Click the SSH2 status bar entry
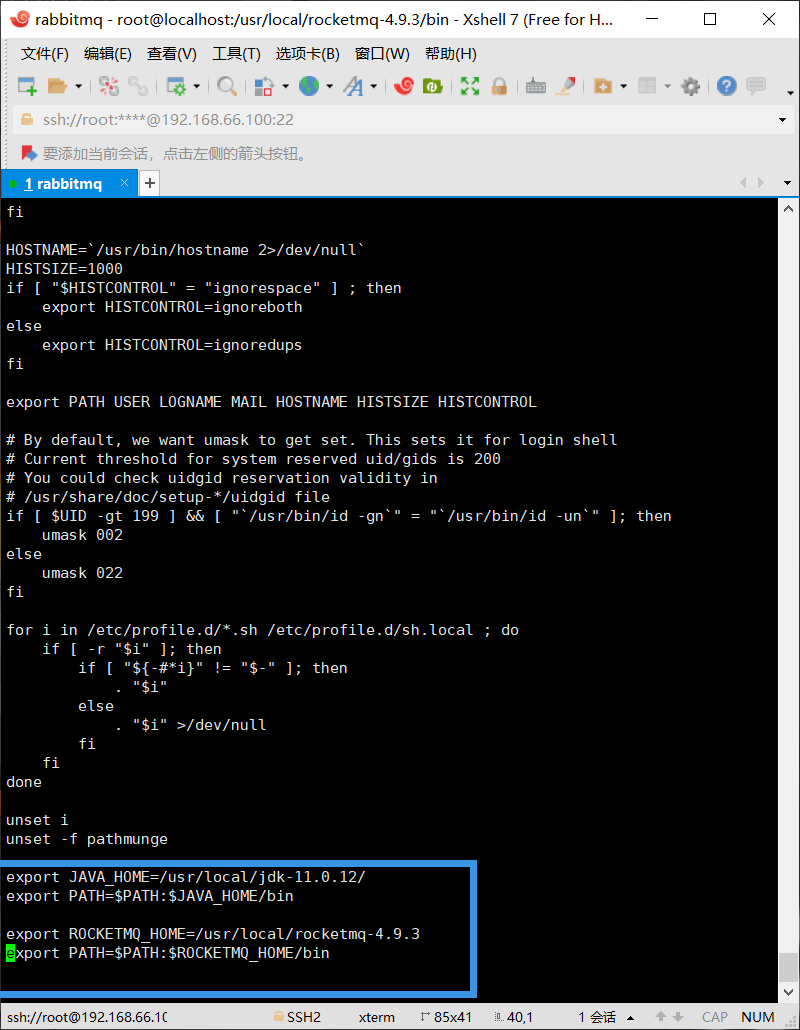 click(298, 1017)
